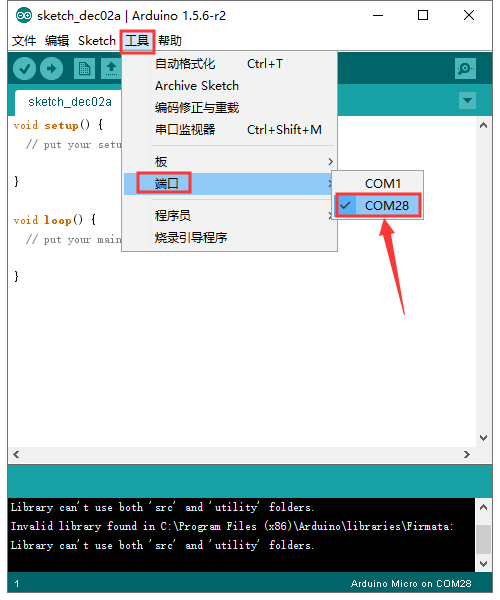The image size is (500, 600).
Task: Open the 帮助 menu
Action: point(170,41)
